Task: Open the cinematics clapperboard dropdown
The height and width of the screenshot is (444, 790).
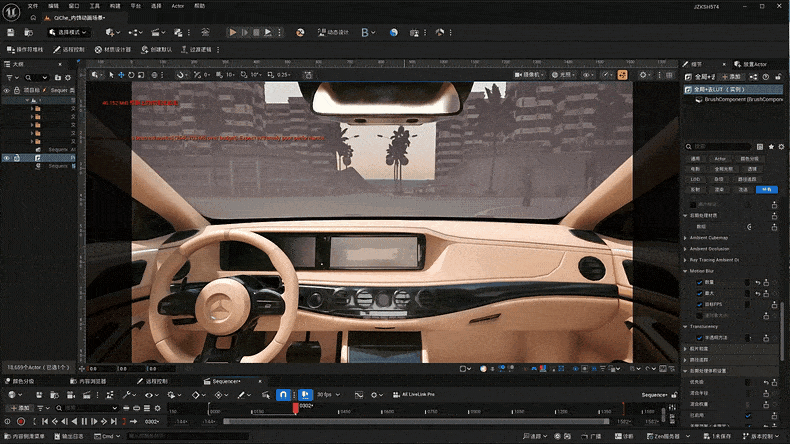Action: pyautogui.click(x=158, y=32)
